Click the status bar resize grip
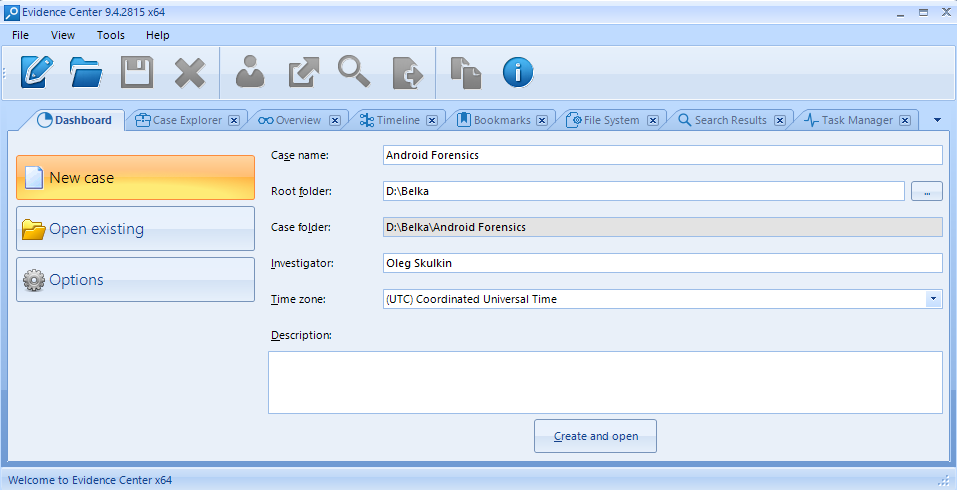Image resolution: width=957 pixels, height=490 pixels. click(944, 480)
